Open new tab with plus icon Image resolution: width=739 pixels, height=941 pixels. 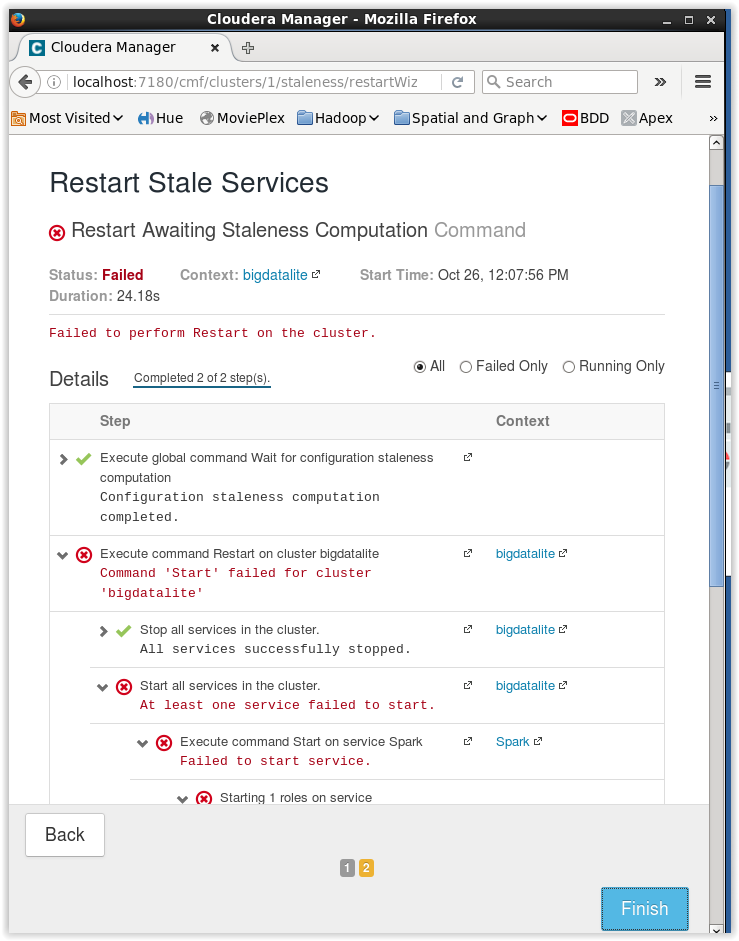pyautogui.click(x=248, y=48)
